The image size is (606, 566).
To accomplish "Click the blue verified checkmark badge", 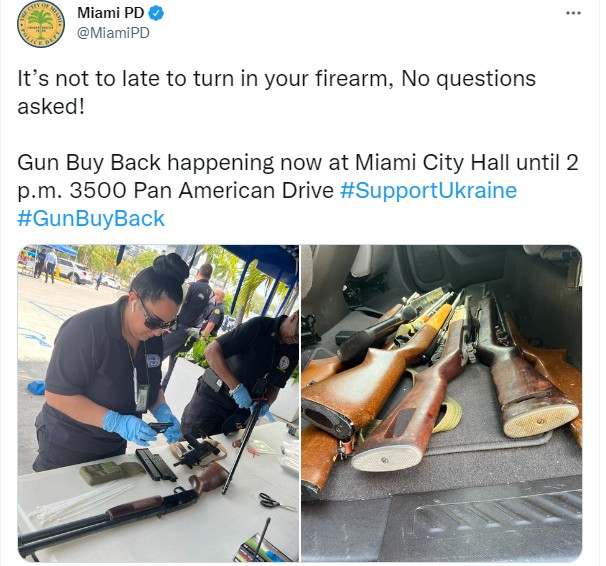I will point(156,14).
